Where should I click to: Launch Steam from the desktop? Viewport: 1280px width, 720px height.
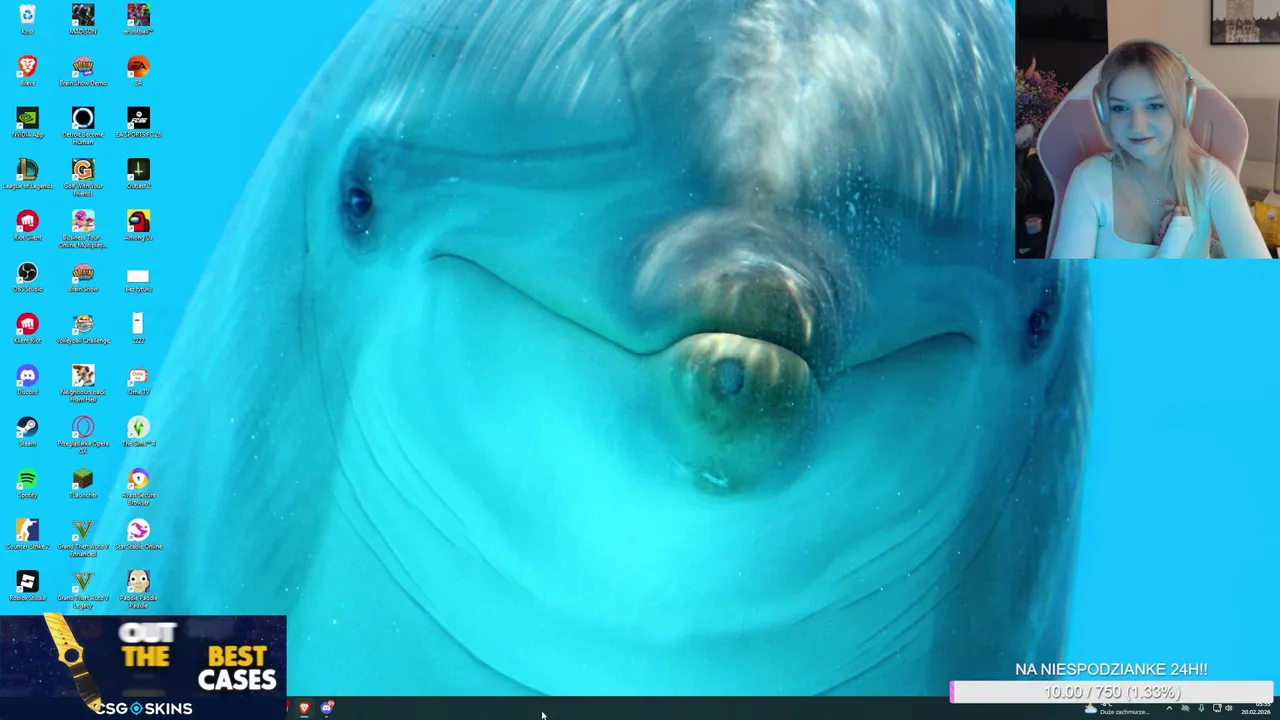[x=27, y=432]
